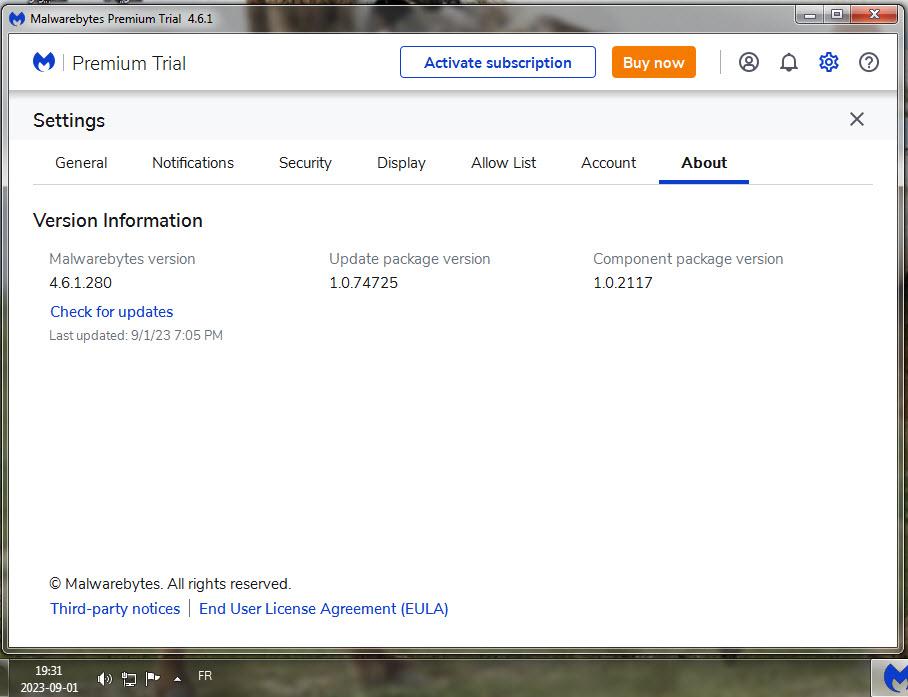Screen dimensions: 908x697
Task: Click the Version Information heading
Action: tap(118, 221)
